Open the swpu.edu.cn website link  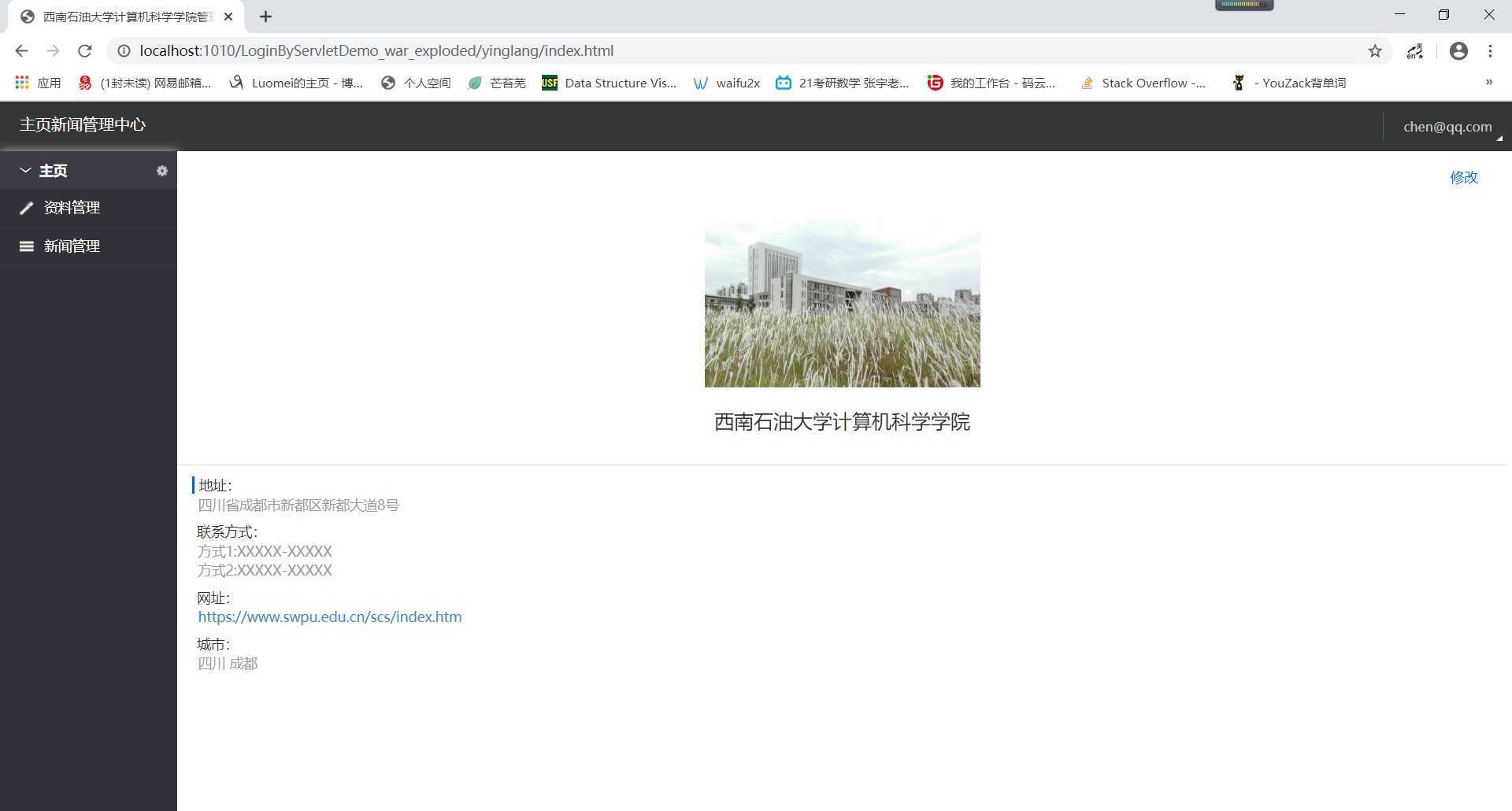coord(330,617)
